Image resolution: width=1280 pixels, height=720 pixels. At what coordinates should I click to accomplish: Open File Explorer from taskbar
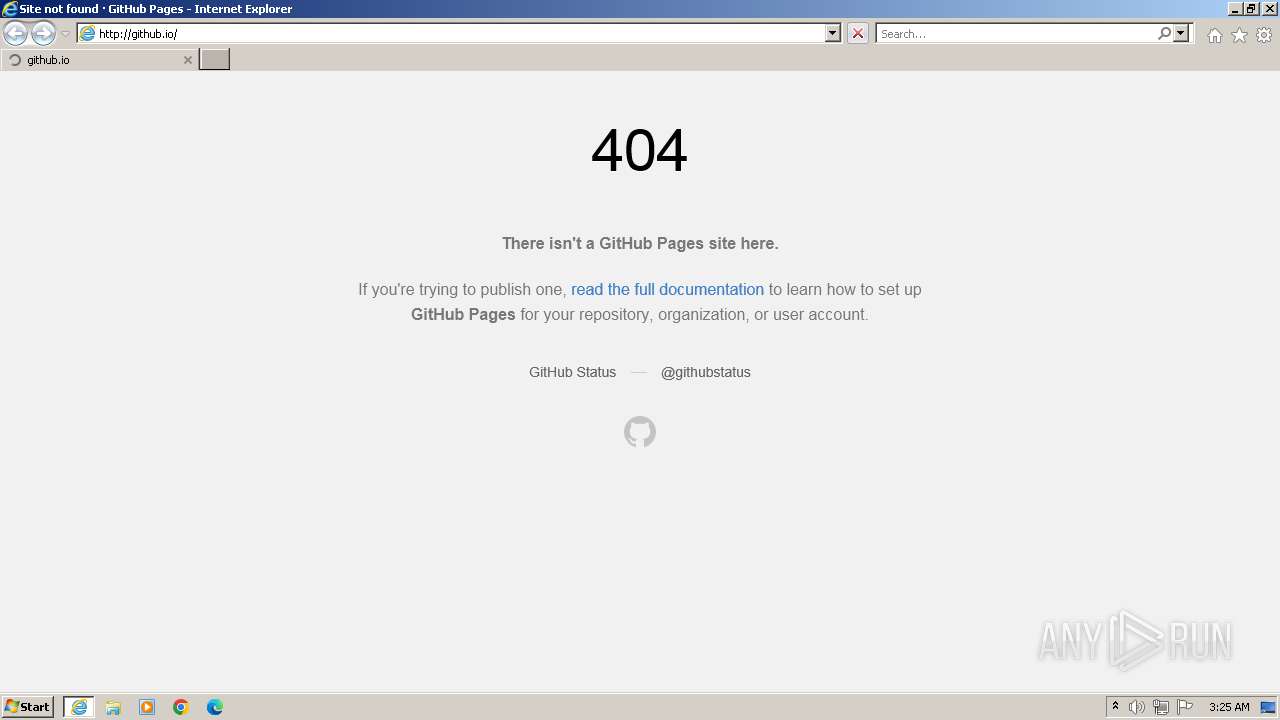click(x=113, y=707)
